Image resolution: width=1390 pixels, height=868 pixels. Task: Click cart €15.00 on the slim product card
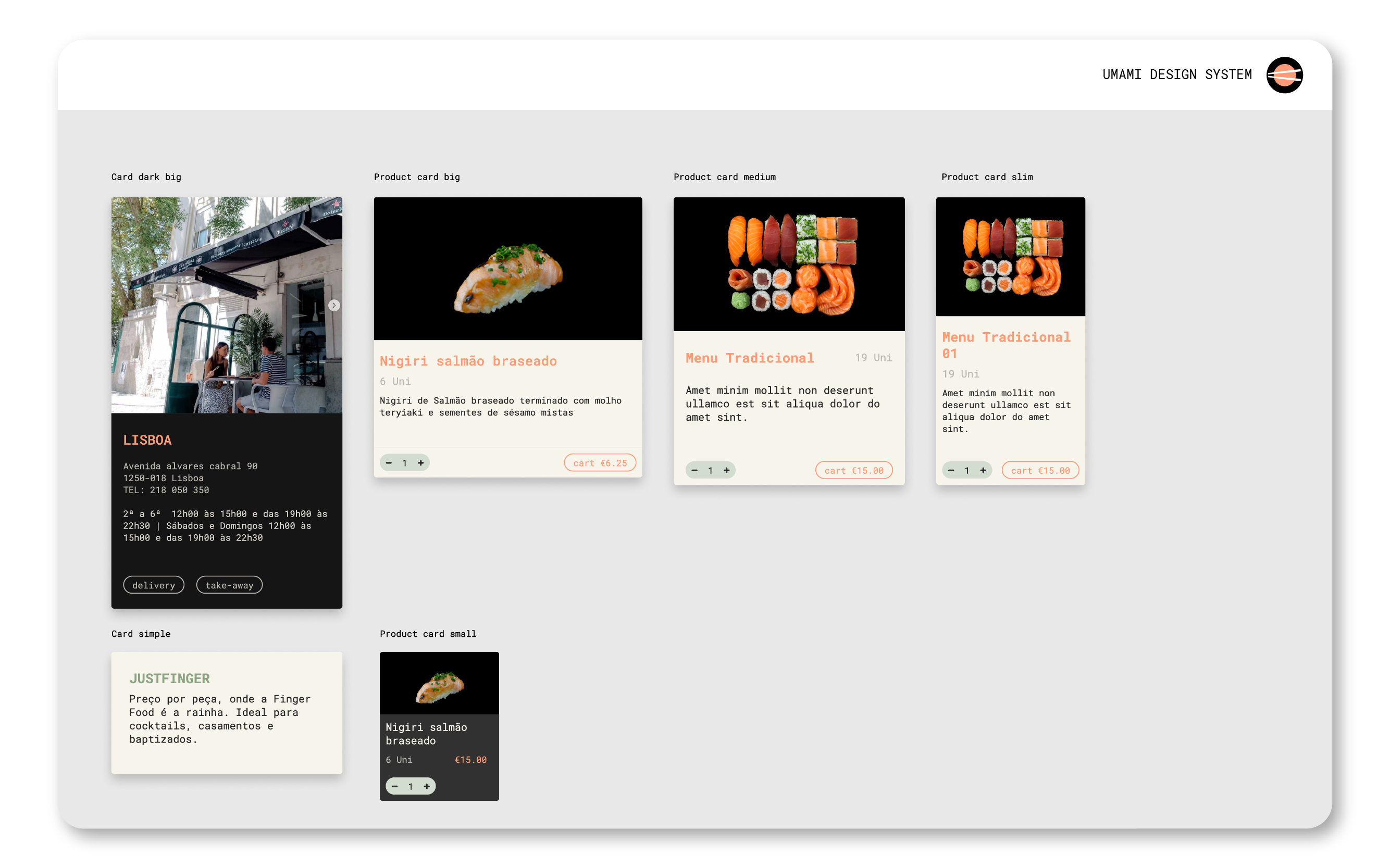pos(1039,470)
